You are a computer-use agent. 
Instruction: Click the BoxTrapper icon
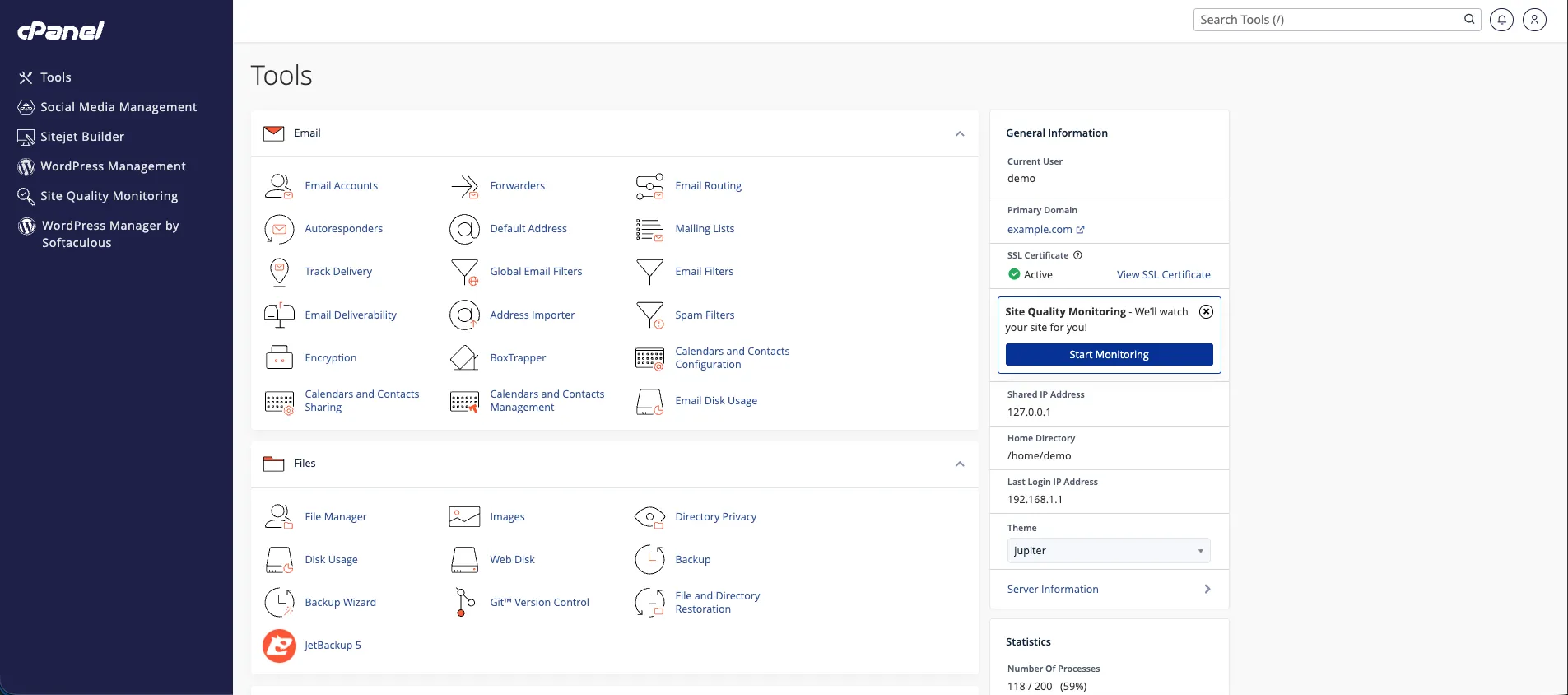point(464,357)
